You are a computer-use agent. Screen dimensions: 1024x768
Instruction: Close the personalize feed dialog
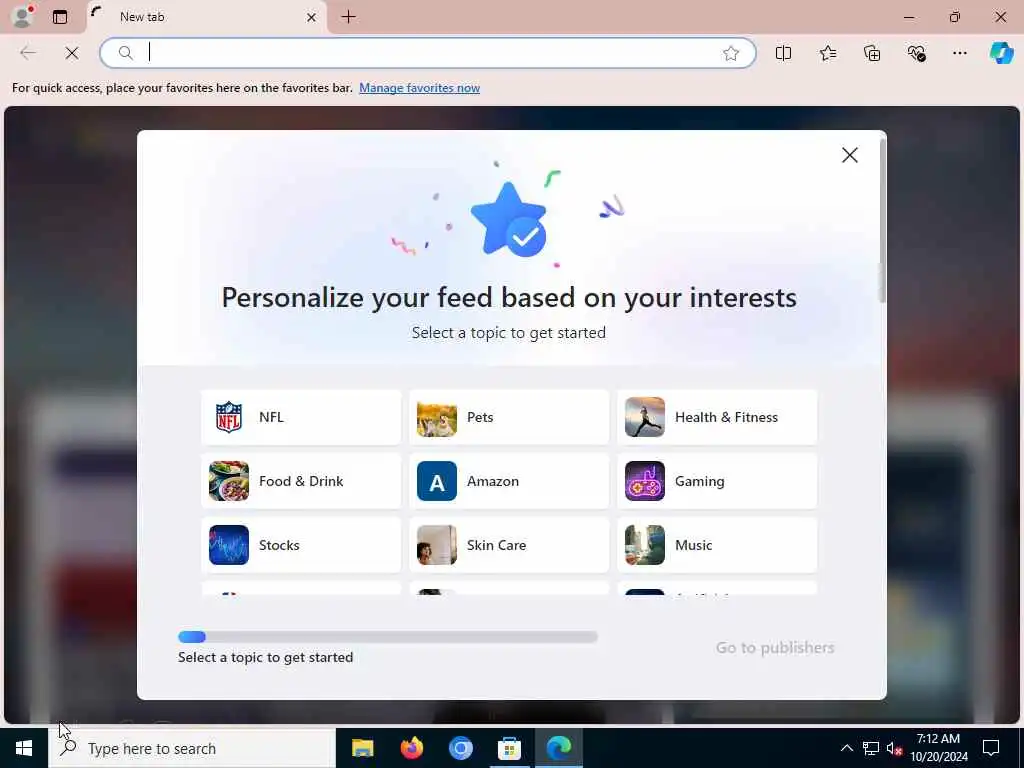[x=850, y=155]
